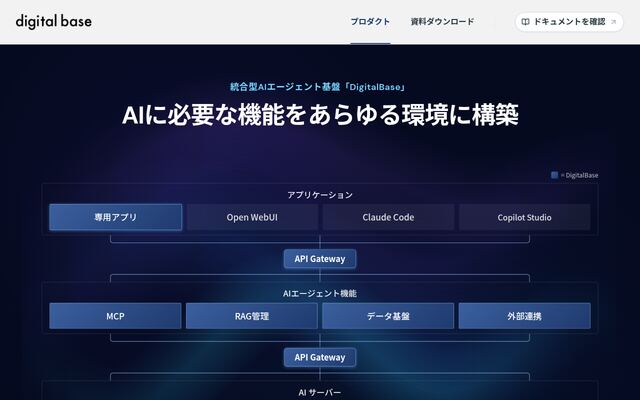Select the Open WebUI box
Viewport: 640px width, 400px height.
252,217
